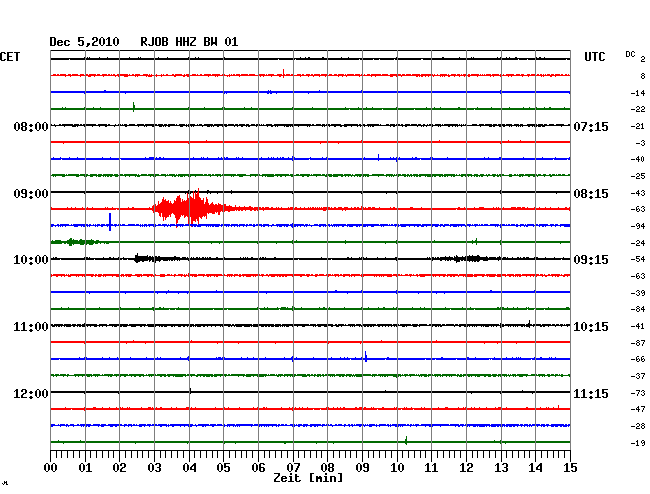Click red spike near minute 07 on second trace
The width and height of the screenshot is (650, 494).
pyautogui.click(x=283, y=73)
